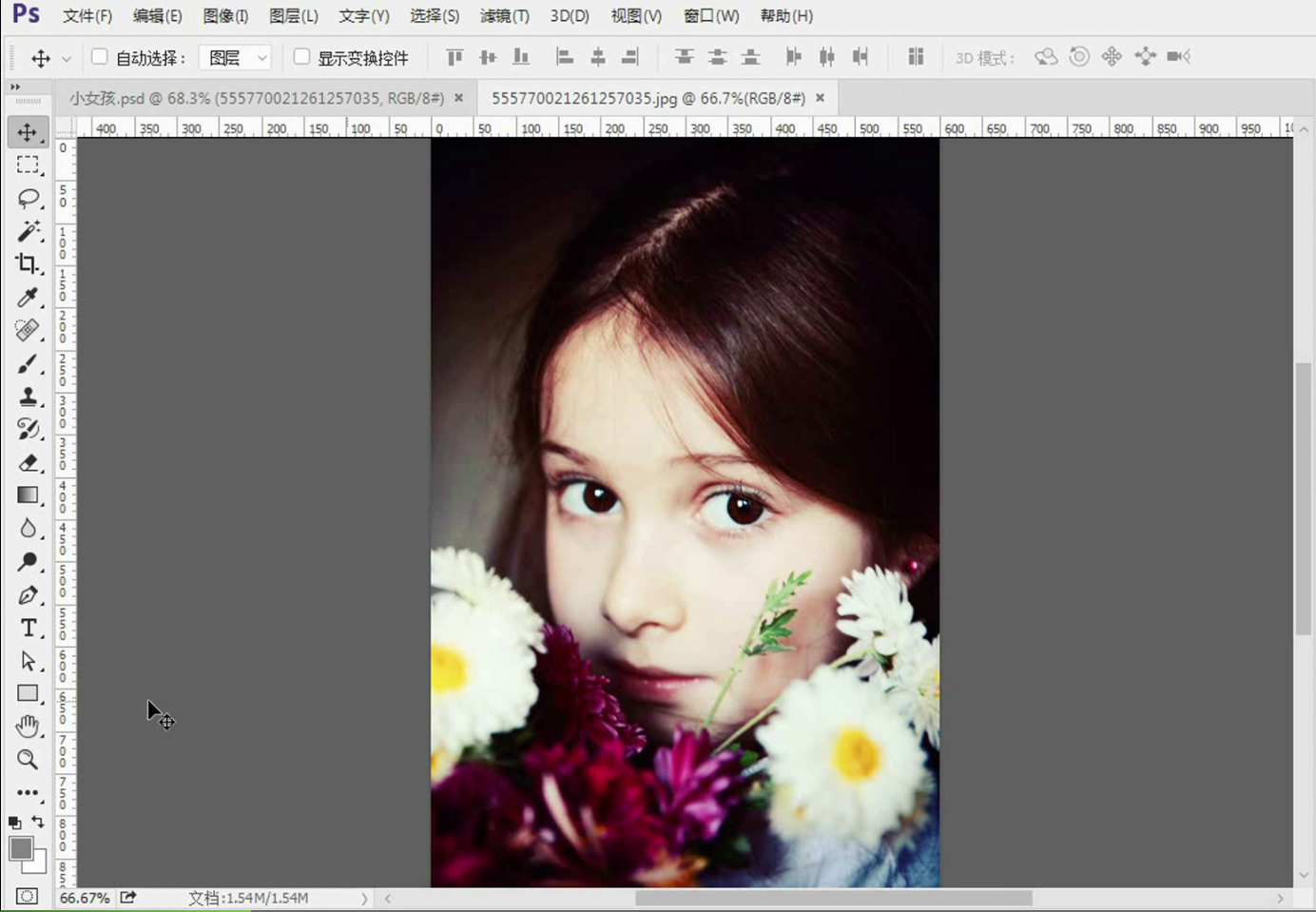The image size is (1316, 912).
Task: Select the Healing Brush tool
Action: click(28, 330)
